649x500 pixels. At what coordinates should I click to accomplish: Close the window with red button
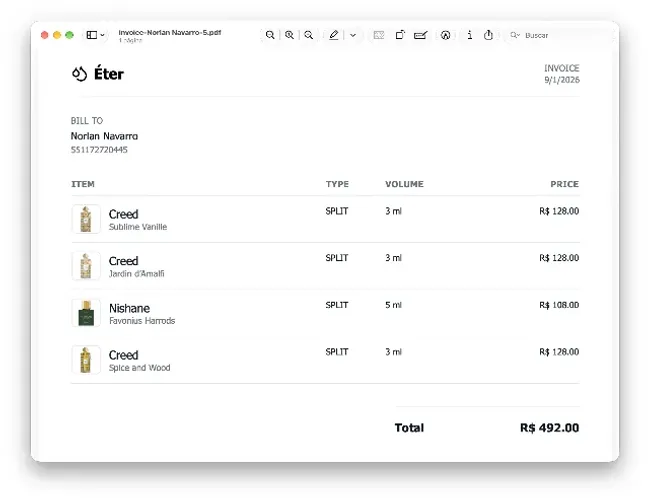click(45, 35)
